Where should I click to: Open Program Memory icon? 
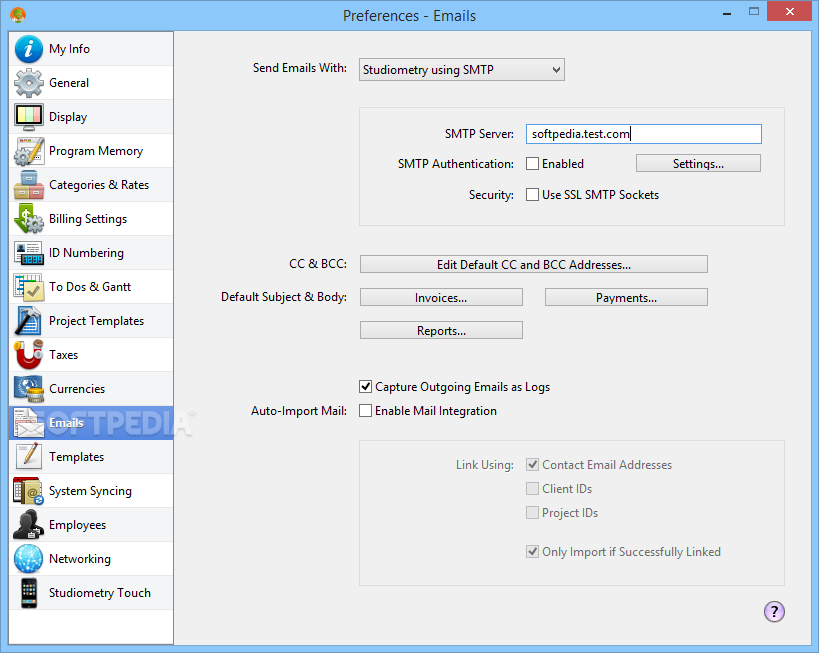tap(29, 151)
